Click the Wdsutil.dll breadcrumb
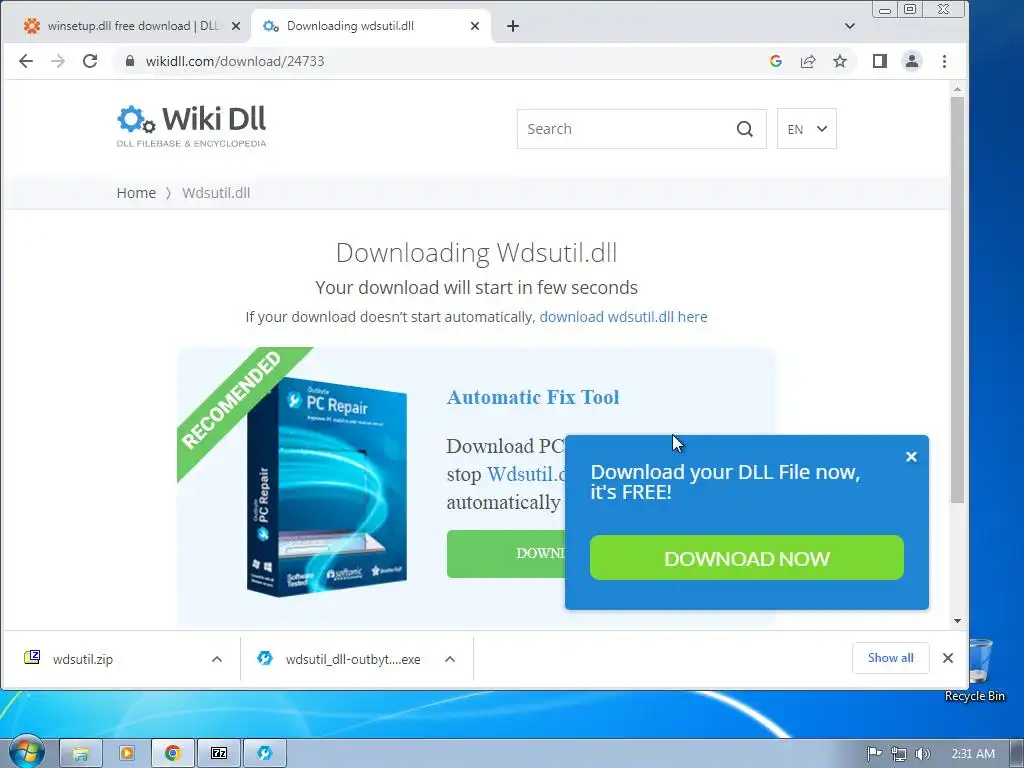This screenshot has width=1024, height=768. point(216,193)
